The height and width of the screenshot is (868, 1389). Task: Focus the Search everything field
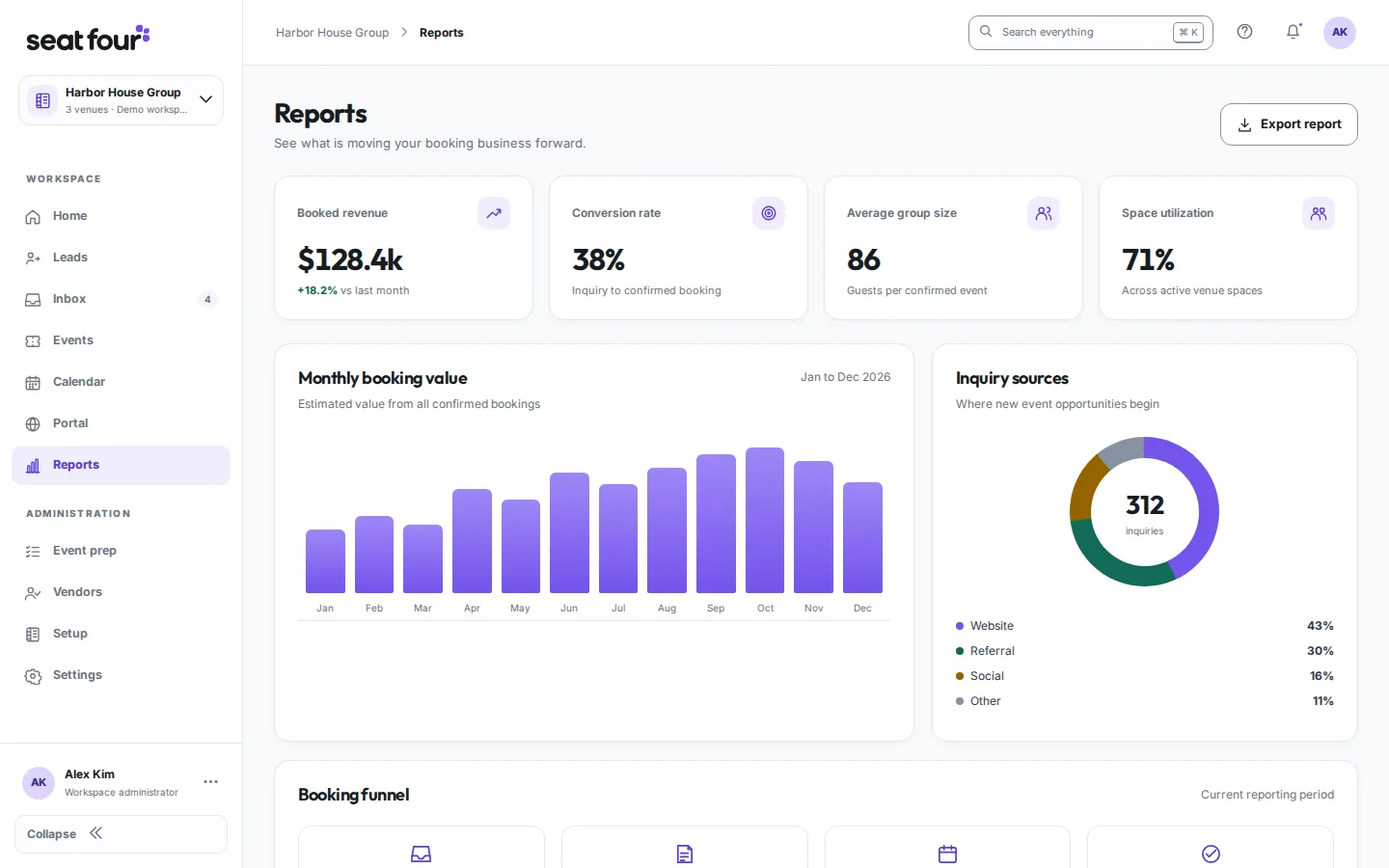point(1090,32)
